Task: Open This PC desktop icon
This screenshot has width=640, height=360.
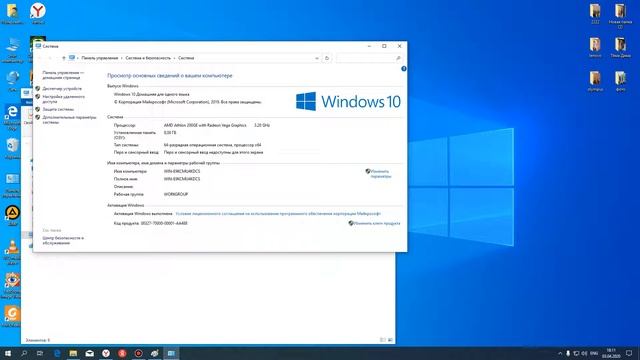Action: (x=12, y=50)
